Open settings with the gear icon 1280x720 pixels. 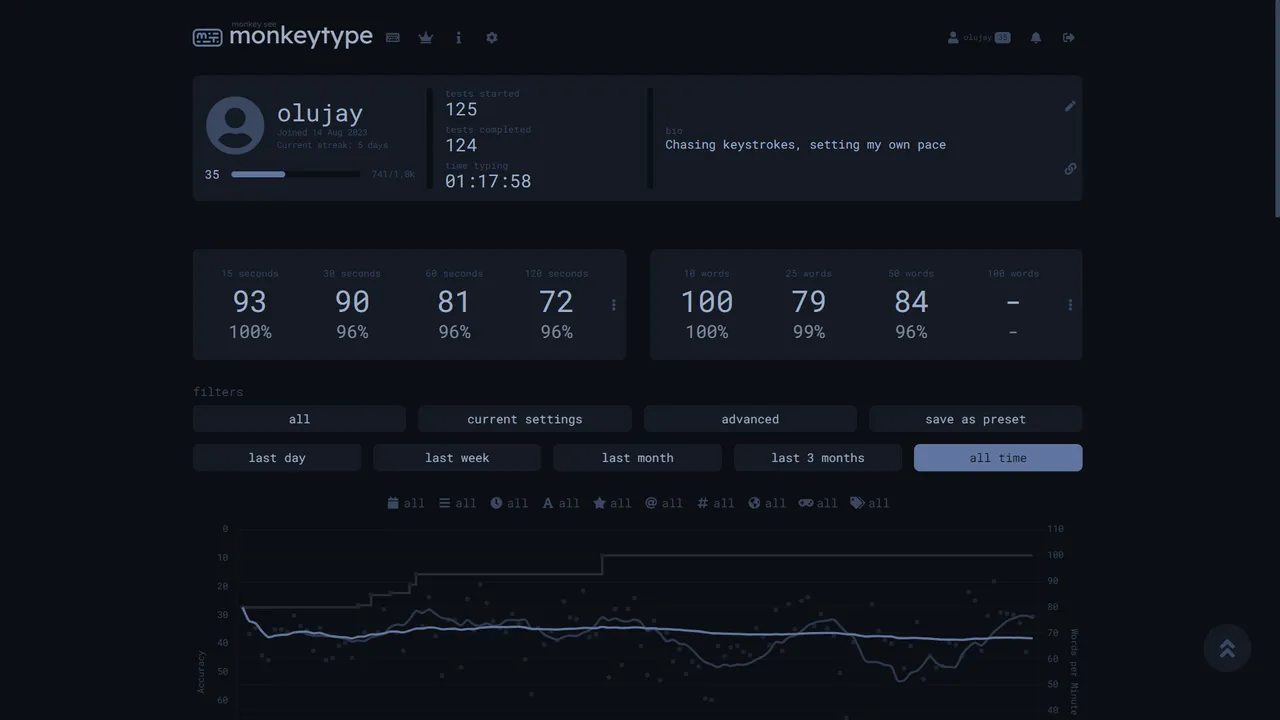[x=492, y=38]
